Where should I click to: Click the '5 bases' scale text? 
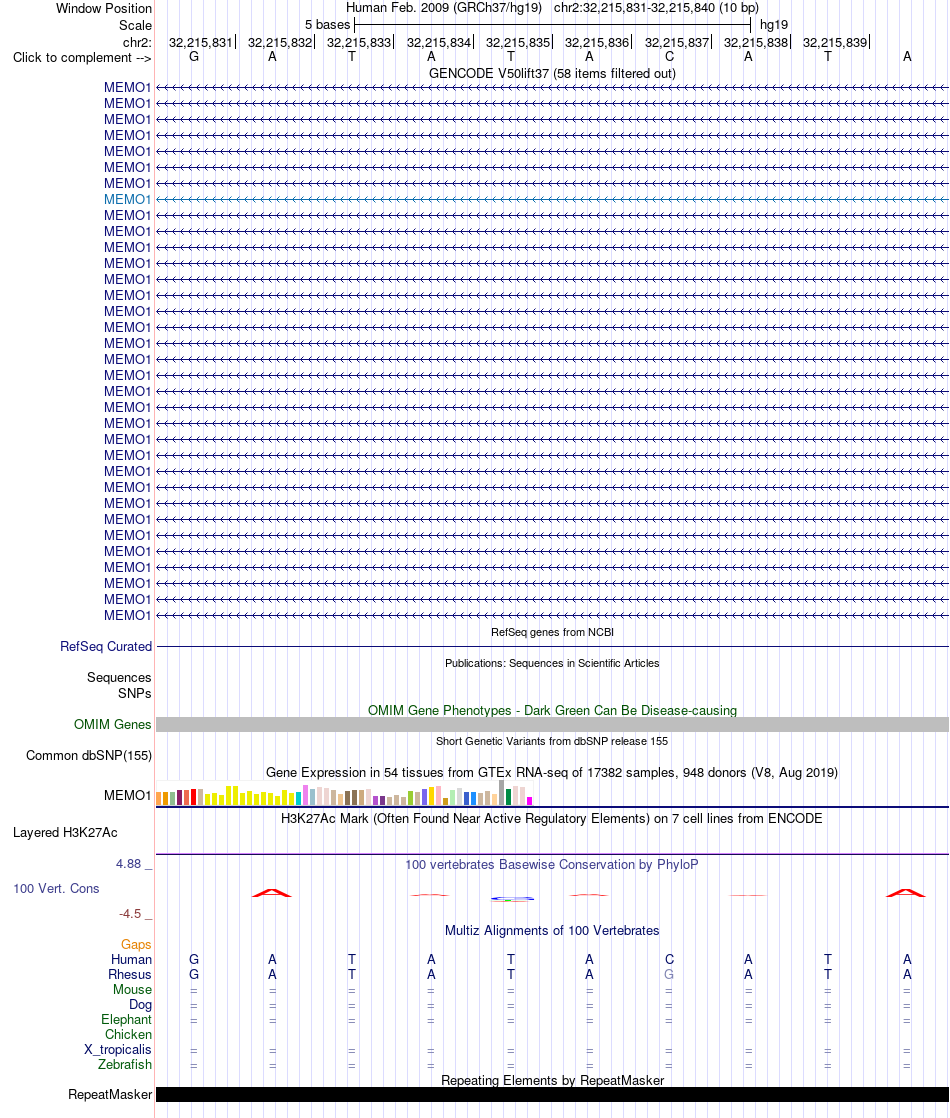pos(327,25)
